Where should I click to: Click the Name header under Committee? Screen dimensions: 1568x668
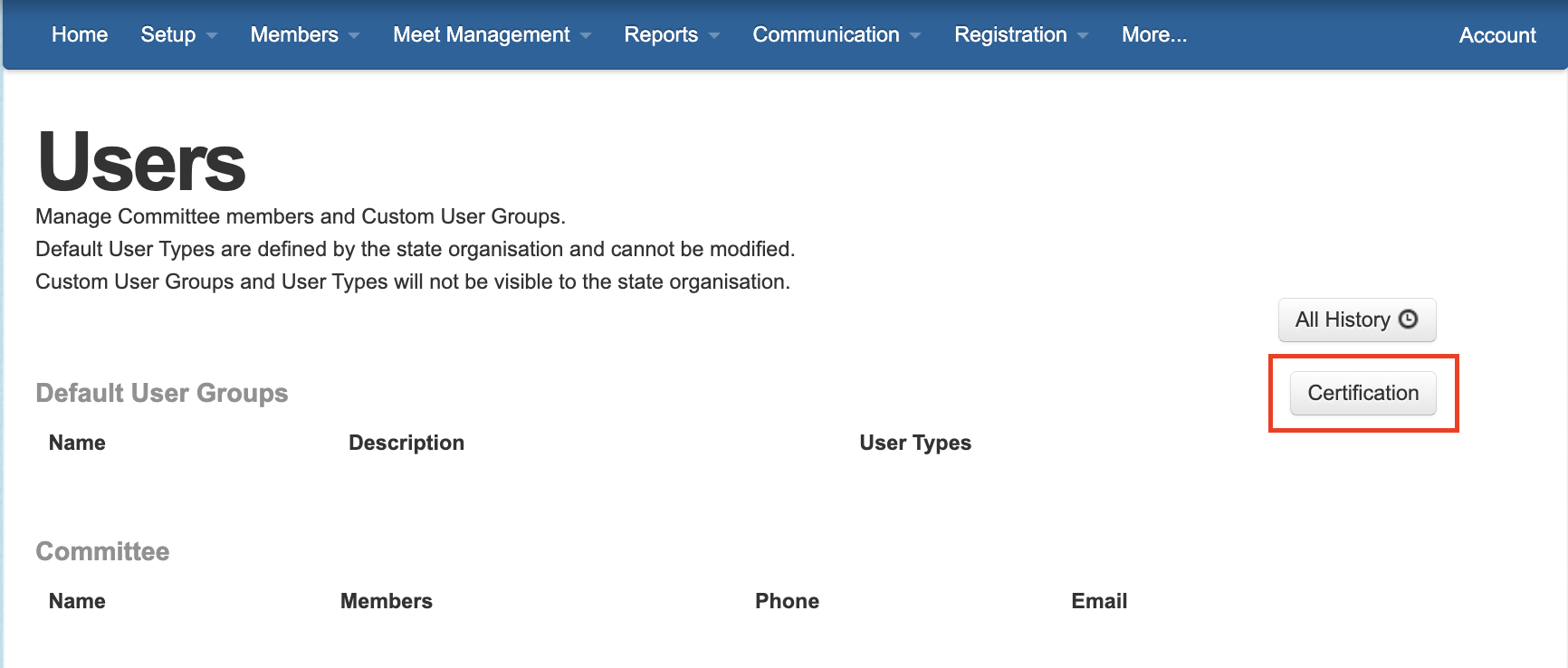[x=77, y=601]
